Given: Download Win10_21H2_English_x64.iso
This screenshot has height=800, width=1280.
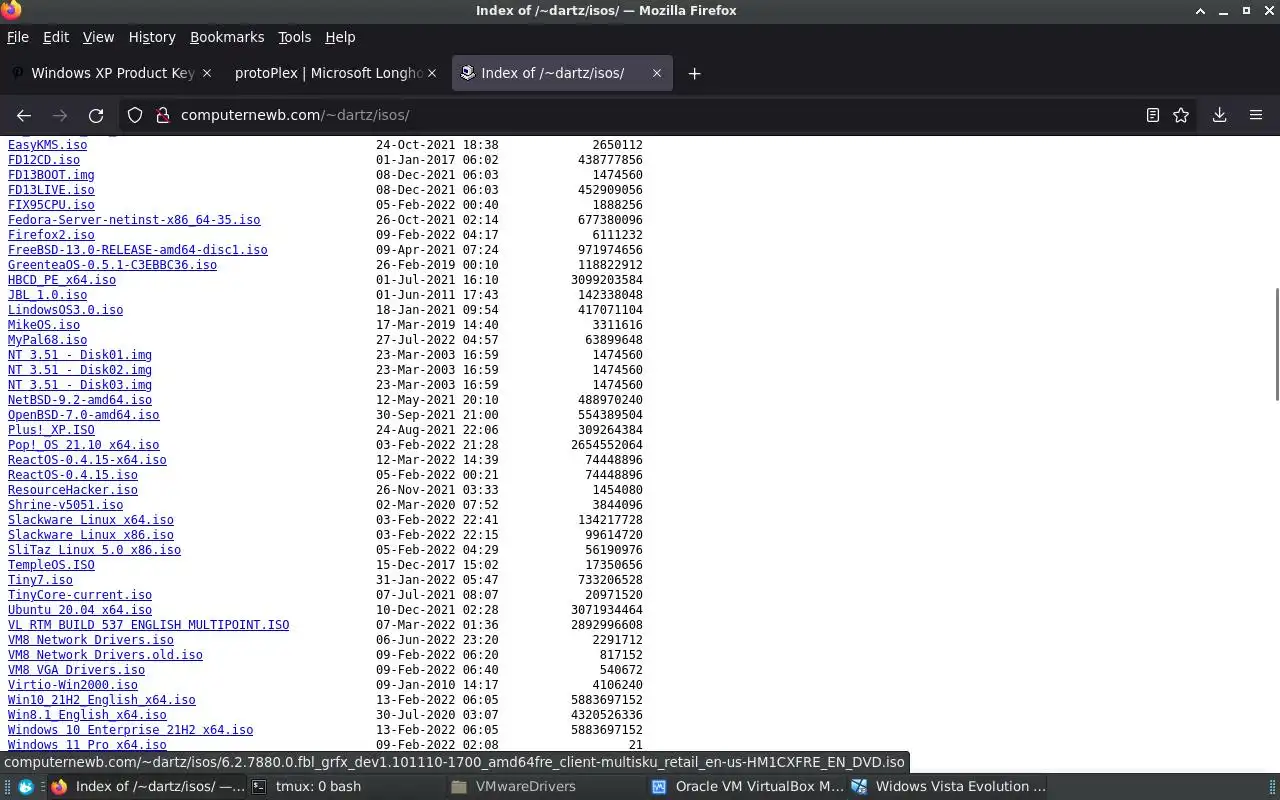Looking at the screenshot, I should [102, 700].
